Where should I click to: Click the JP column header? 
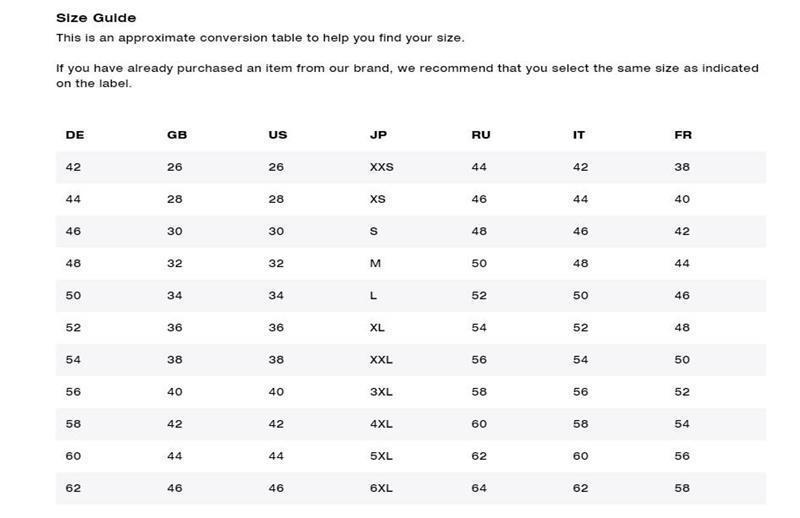pos(379,135)
